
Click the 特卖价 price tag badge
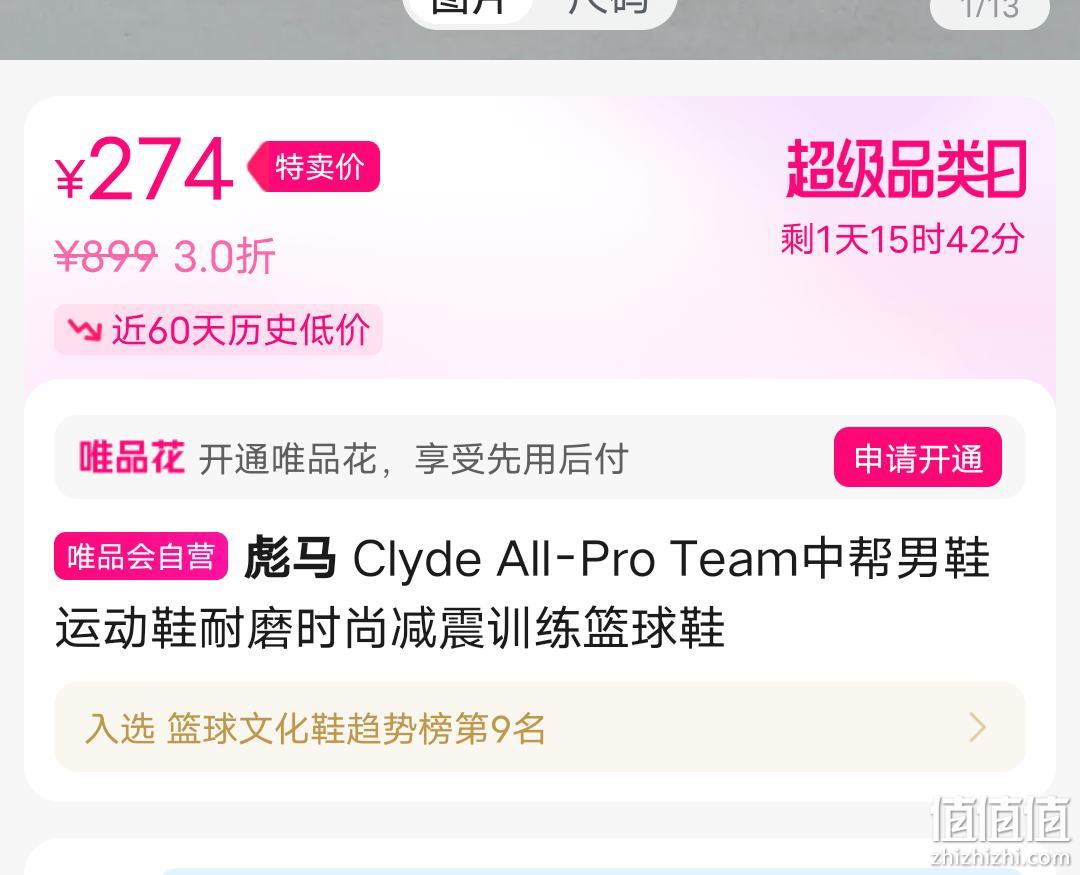pyautogui.click(x=314, y=167)
